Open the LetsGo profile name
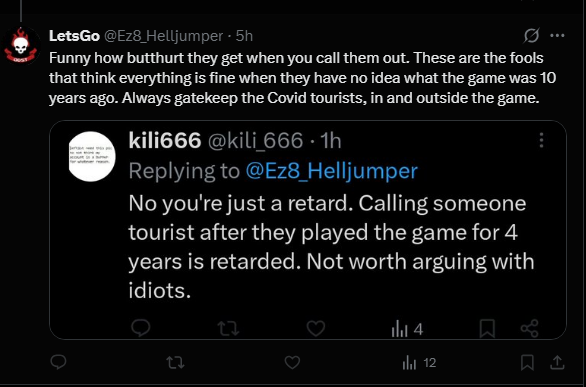 [x=74, y=36]
